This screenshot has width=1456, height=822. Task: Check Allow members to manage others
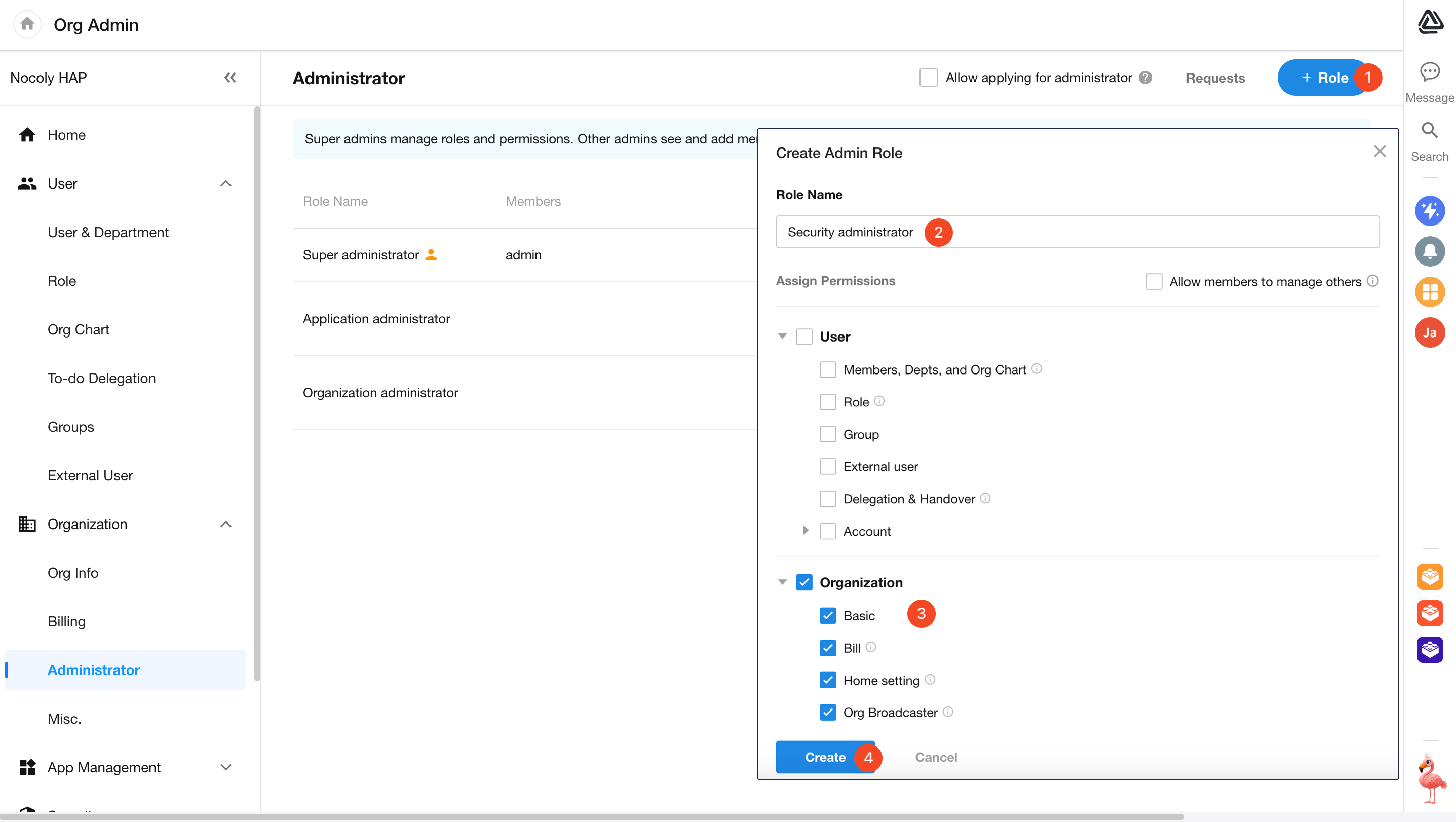click(1154, 281)
